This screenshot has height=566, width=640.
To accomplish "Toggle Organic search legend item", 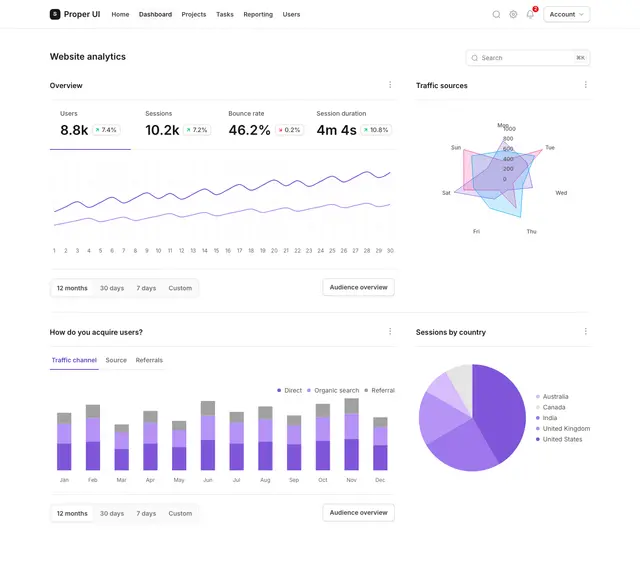I will (x=333, y=391).
